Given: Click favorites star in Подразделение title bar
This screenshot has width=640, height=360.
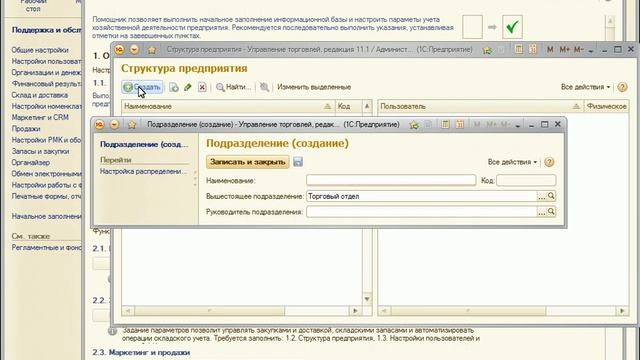Looking at the screenshot, I should 132,124.
